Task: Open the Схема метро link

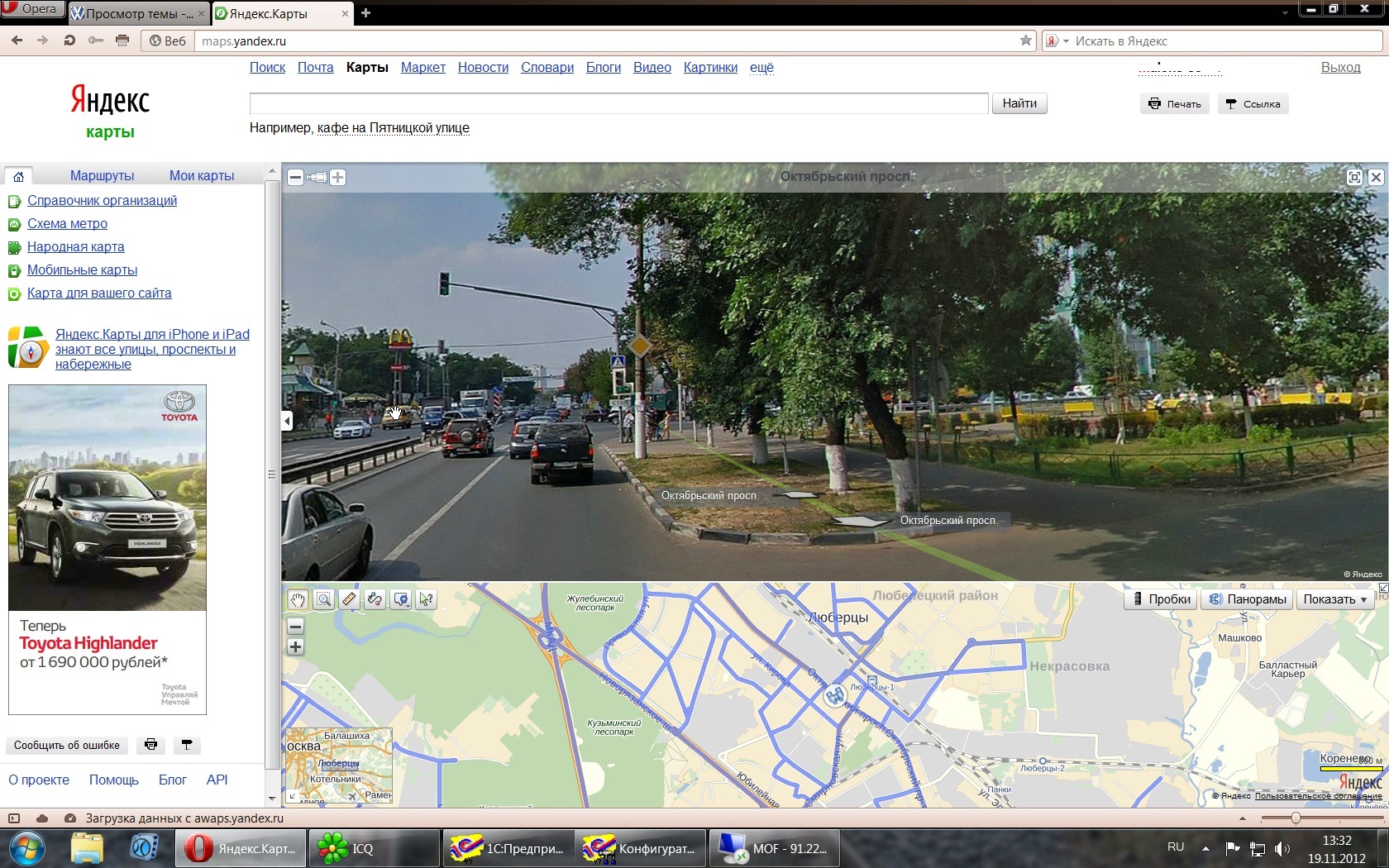Action: tap(67, 223)
